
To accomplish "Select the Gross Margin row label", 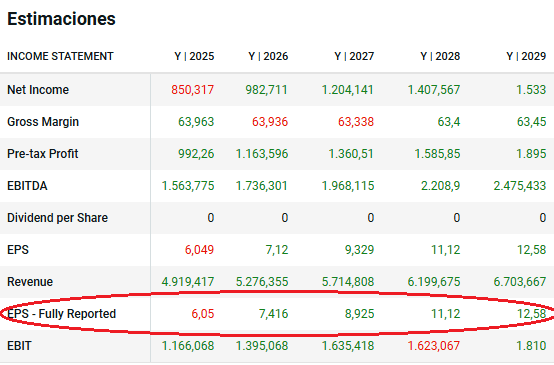I will coord(43,122).
